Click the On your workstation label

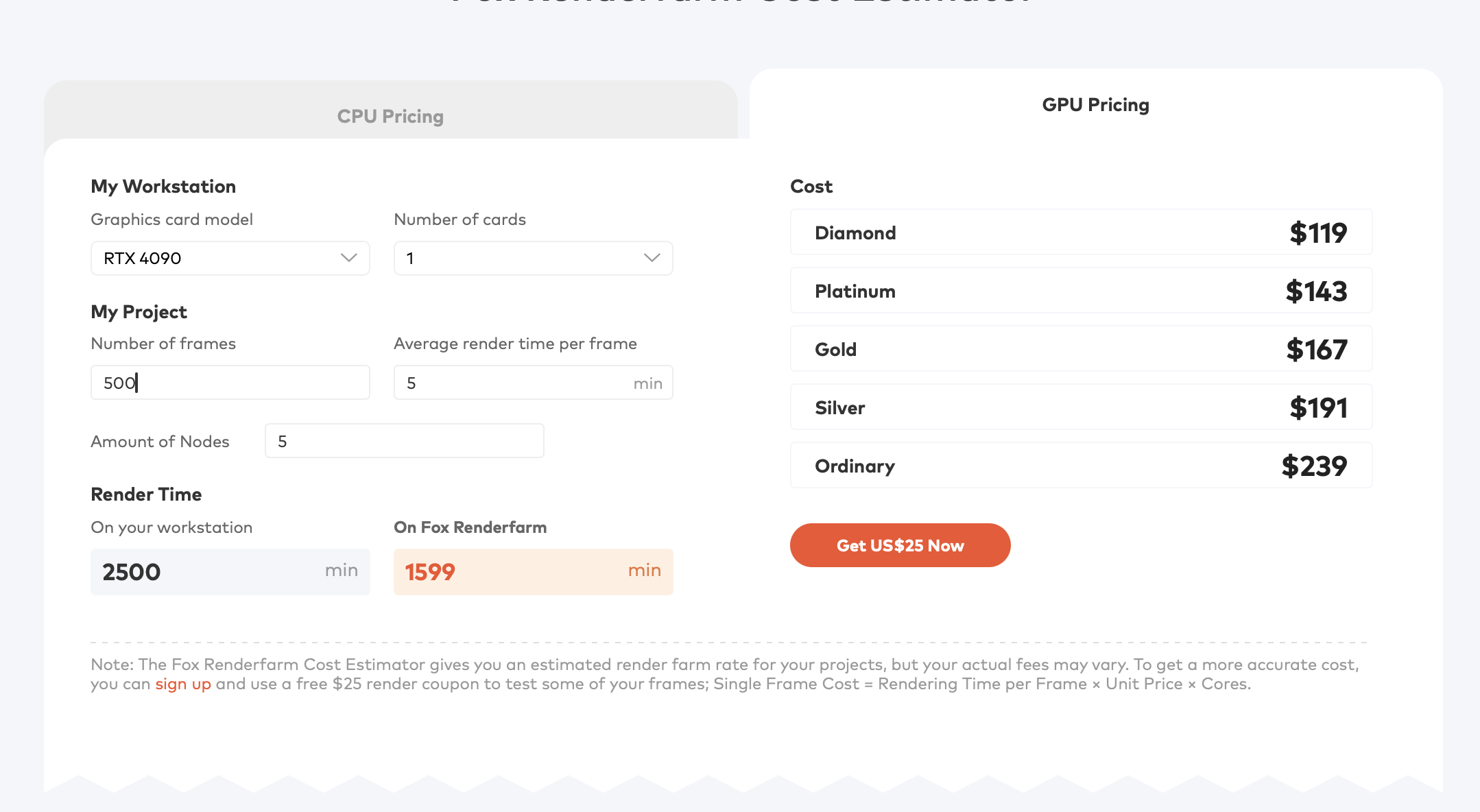172,527
